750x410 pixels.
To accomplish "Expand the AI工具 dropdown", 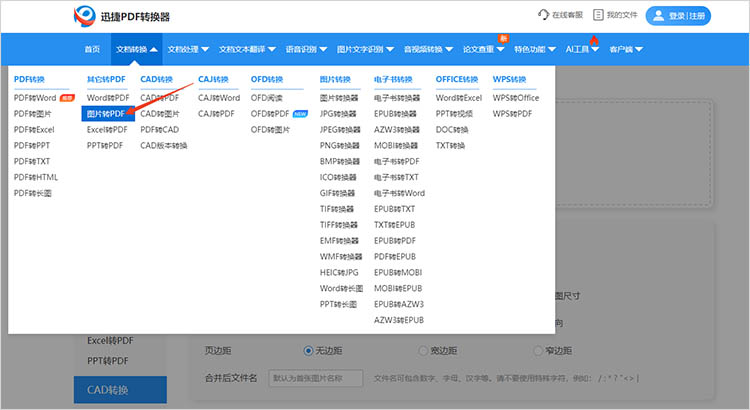I will 582,49.
